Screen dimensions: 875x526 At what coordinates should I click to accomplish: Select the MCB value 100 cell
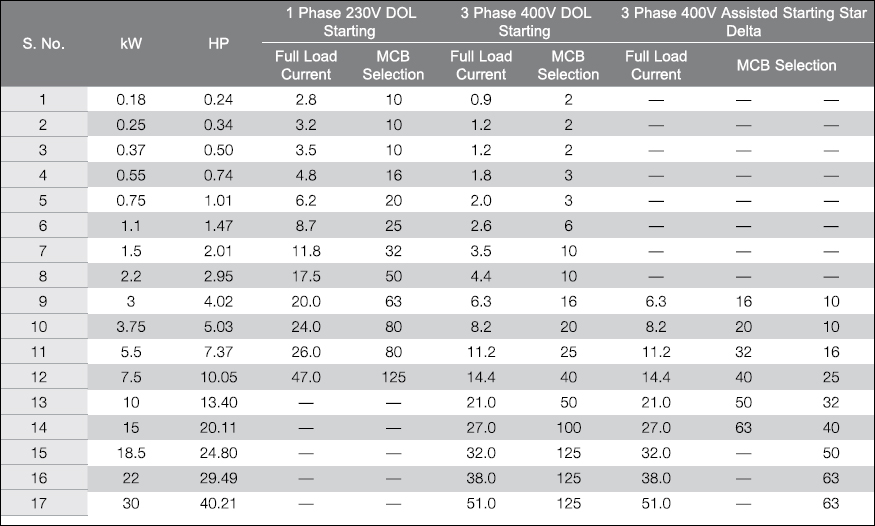tap(569, 428)
